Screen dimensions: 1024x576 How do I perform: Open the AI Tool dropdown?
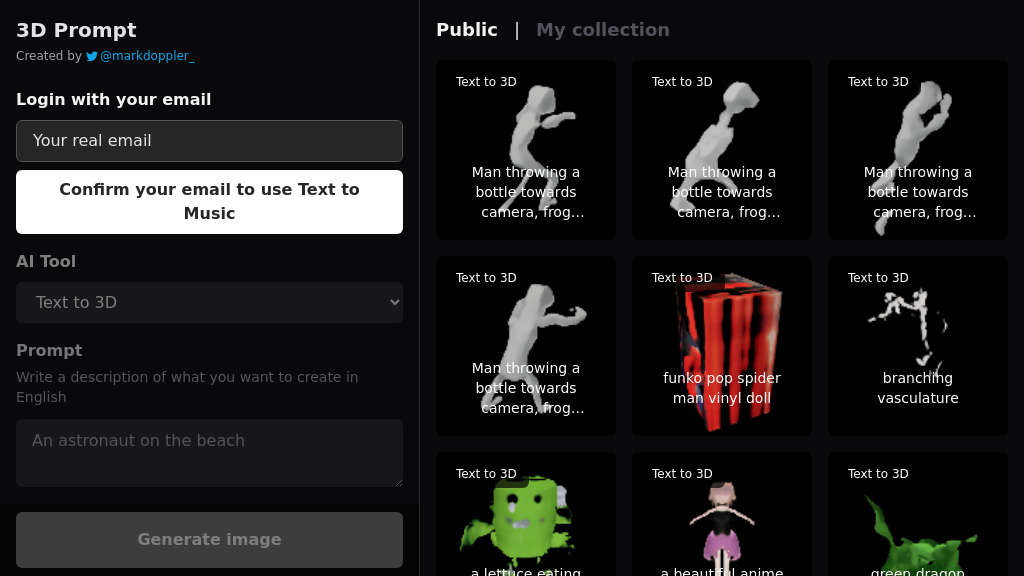coord(209,302)
